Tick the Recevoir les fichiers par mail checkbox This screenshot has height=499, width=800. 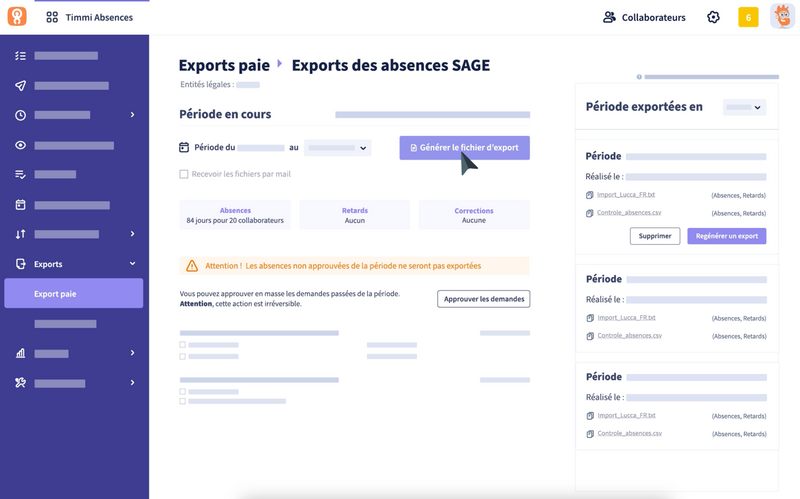coord(184,174)
